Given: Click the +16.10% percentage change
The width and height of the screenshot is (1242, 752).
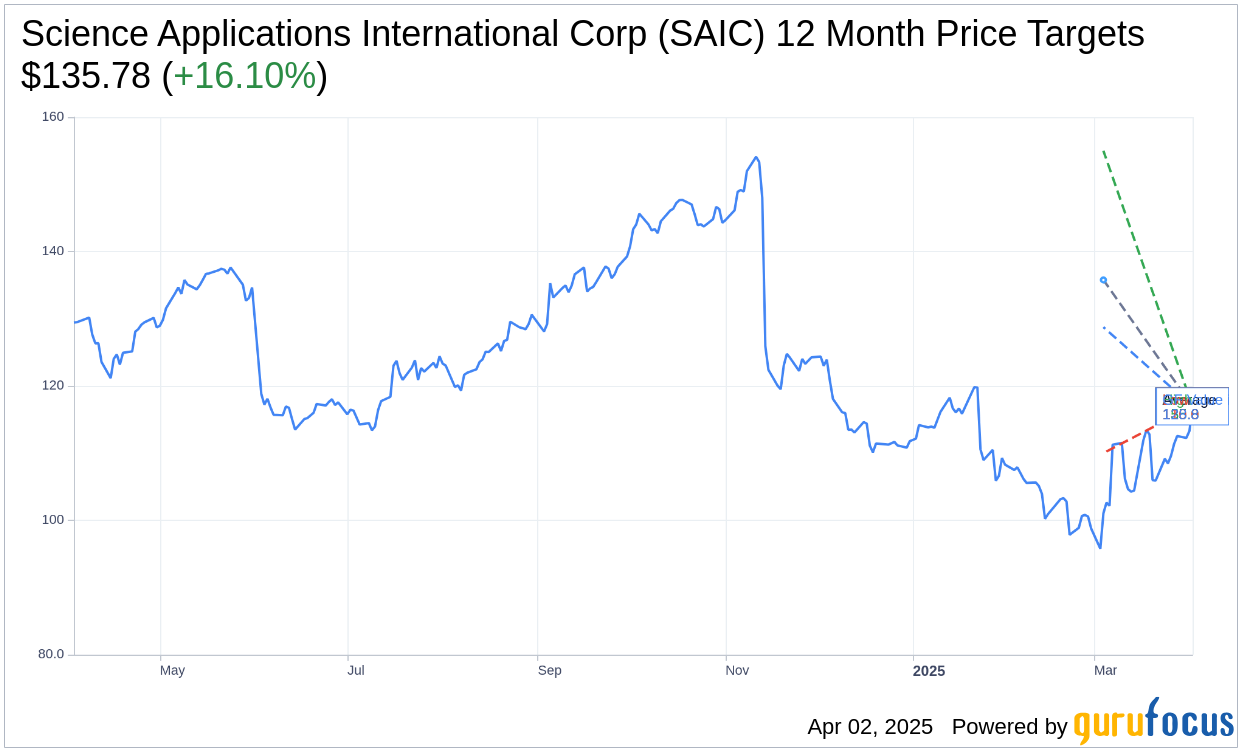Looking at the screenshot, I should [x=245, y=76].
